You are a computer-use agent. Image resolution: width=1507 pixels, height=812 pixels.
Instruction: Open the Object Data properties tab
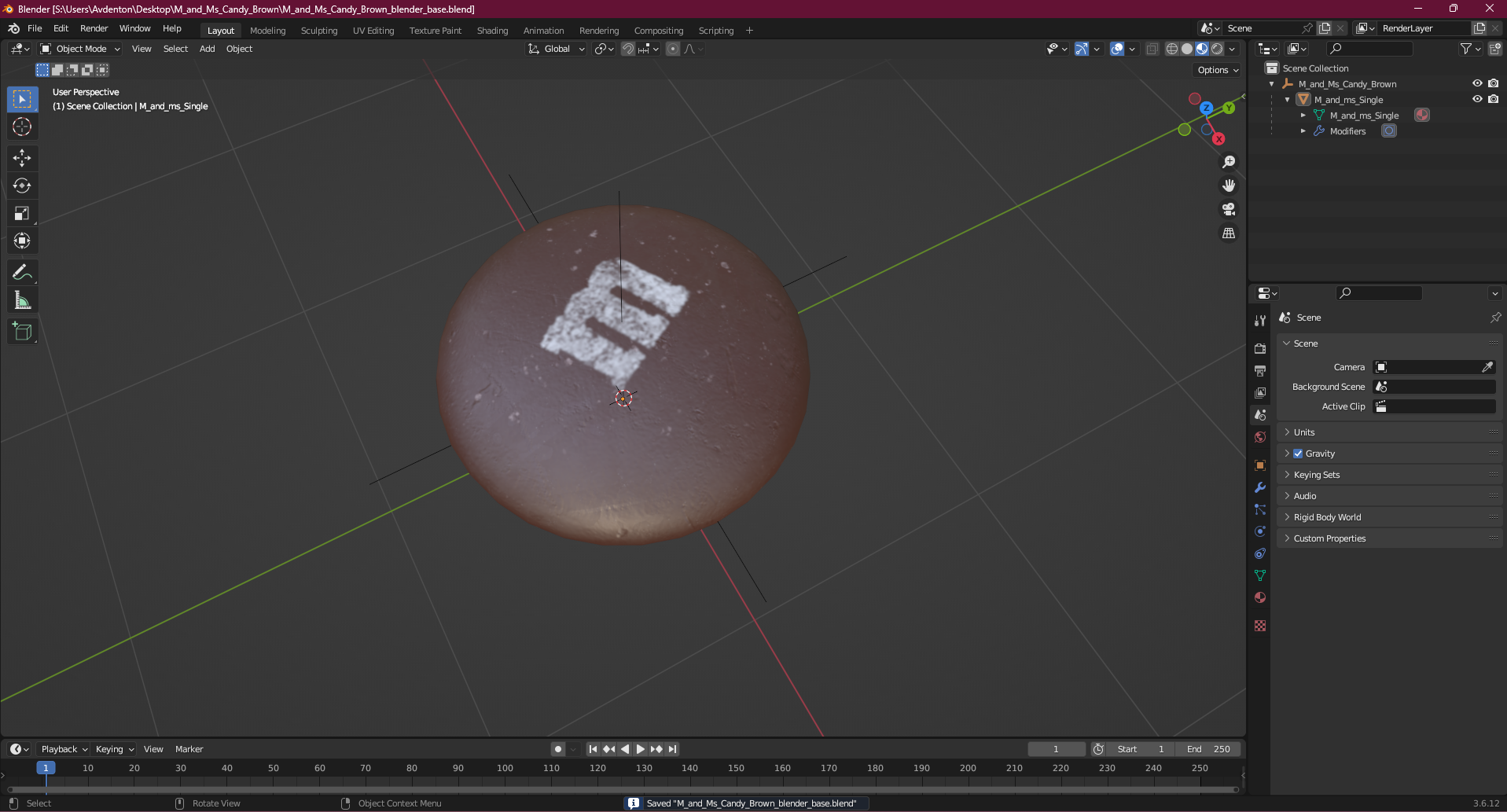(1260, 575)
